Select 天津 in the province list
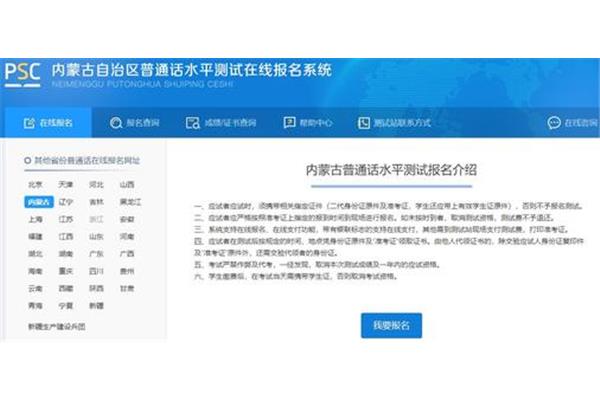This screenshot has height=400, width=600. tap(66, 184)
